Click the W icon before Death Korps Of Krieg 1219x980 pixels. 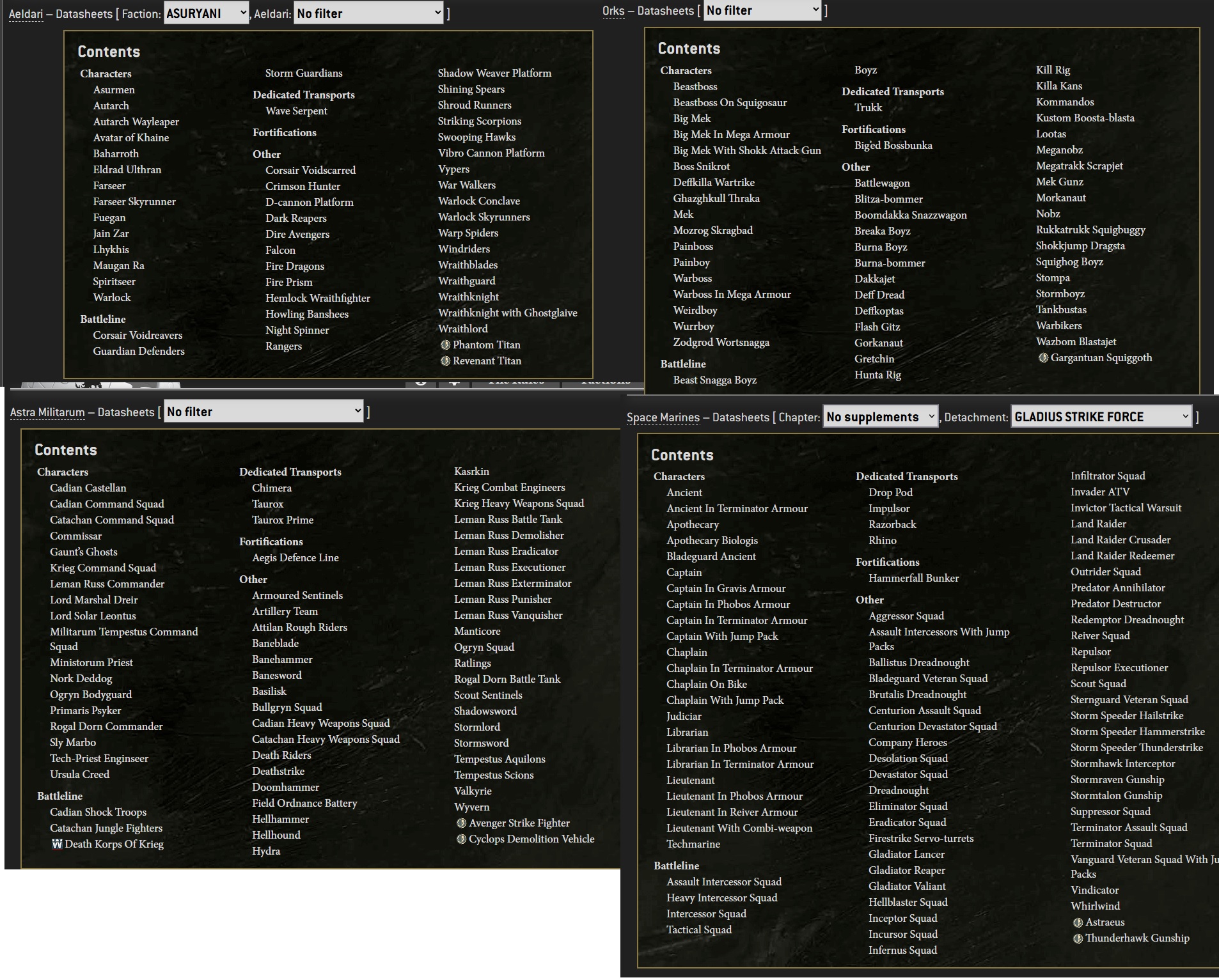click(x=57, y=844)
